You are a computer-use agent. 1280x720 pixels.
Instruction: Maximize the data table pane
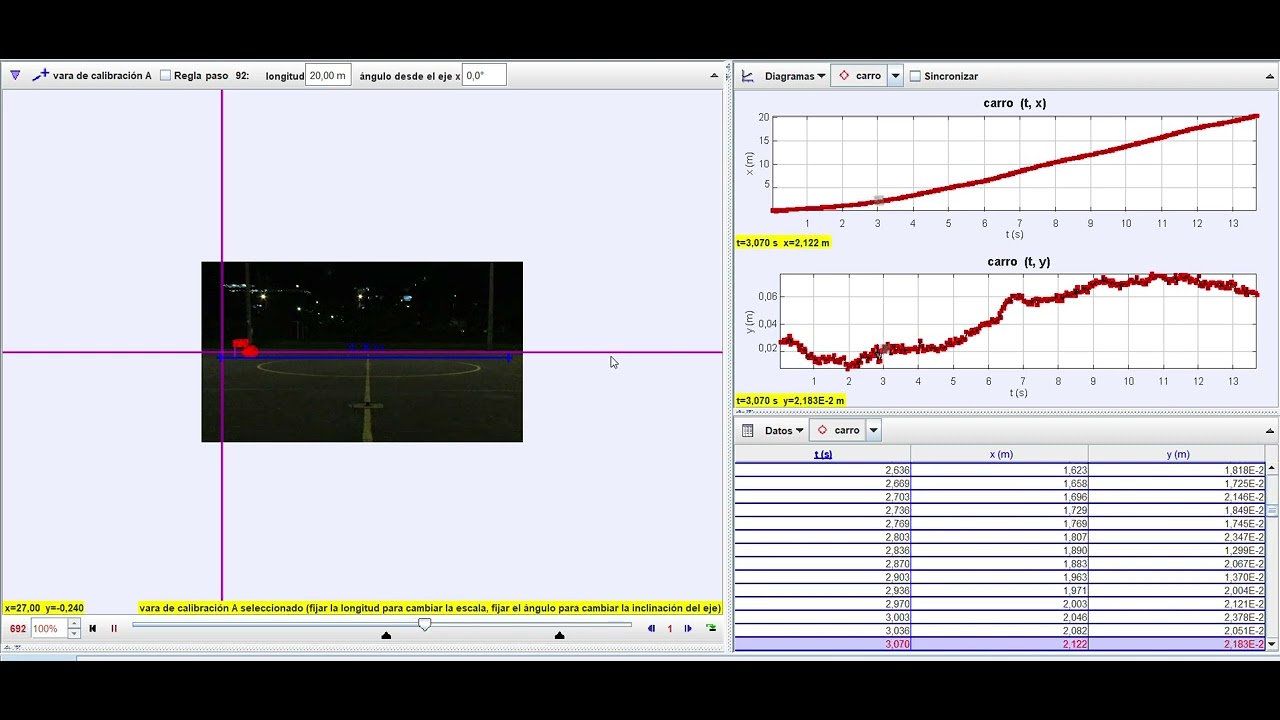pyautogui.click(x=1270, y=431)
